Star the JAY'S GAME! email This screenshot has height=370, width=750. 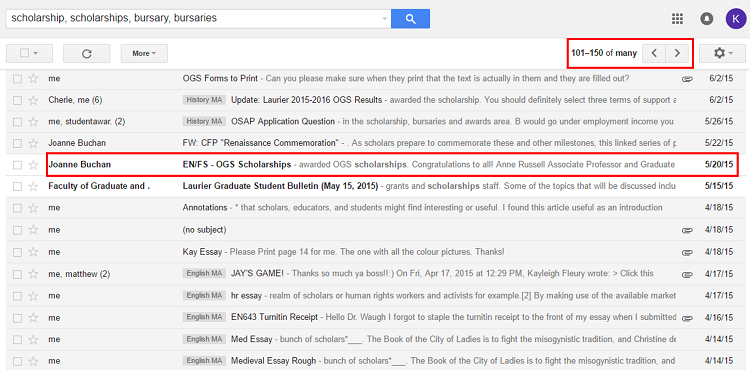[33, 274]
